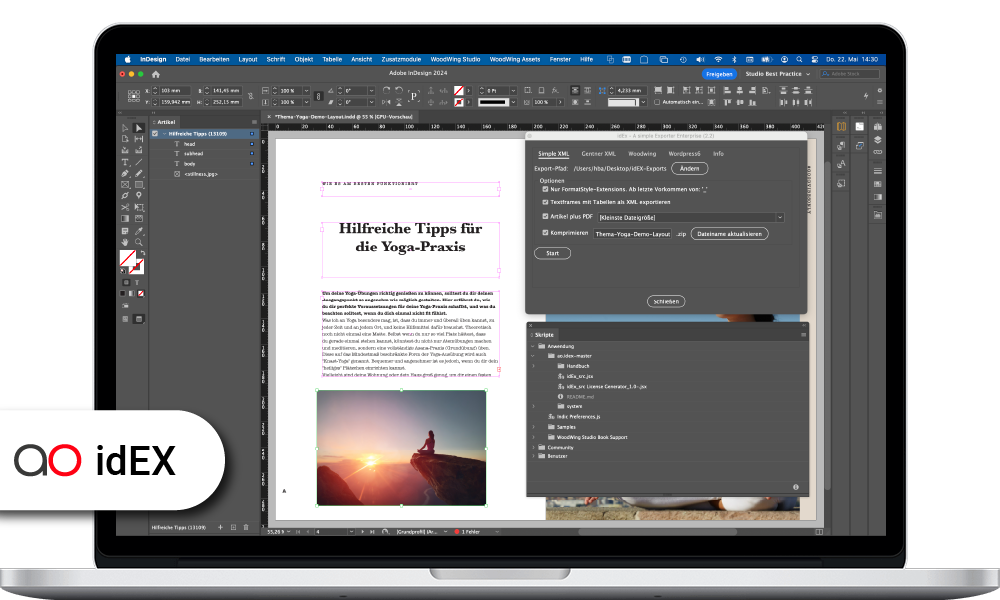Click the Wi-Fi icon in the menu bar

click(x=718, y=59)
